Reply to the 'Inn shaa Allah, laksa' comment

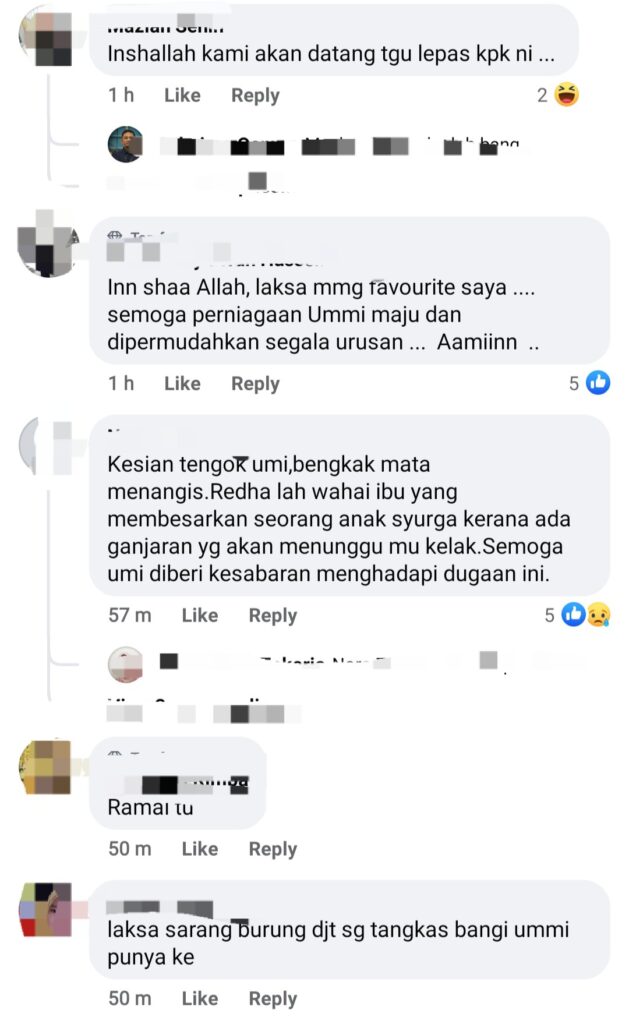[255, 383]
